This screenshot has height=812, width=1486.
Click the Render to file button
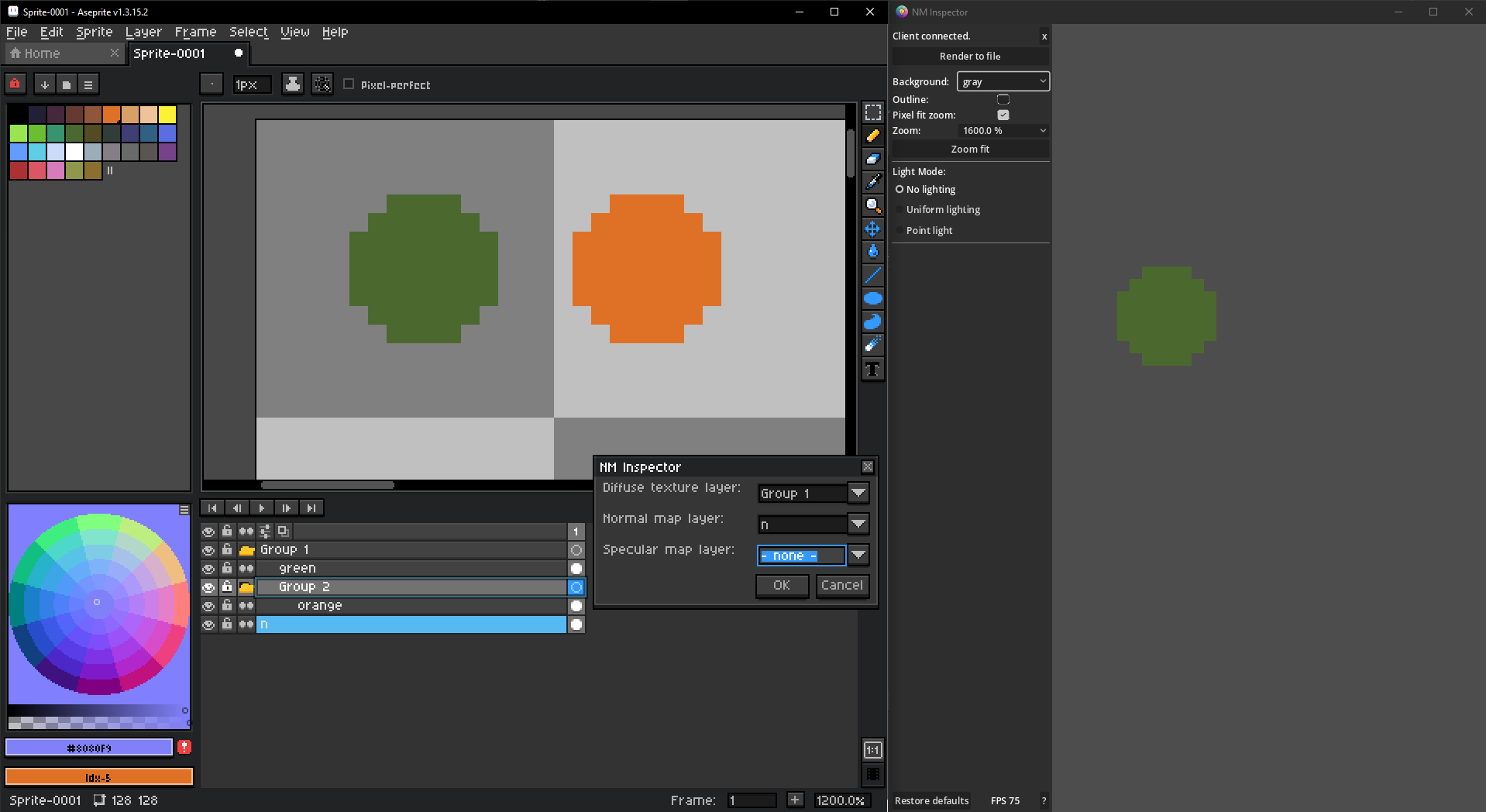tap(969, 57)
